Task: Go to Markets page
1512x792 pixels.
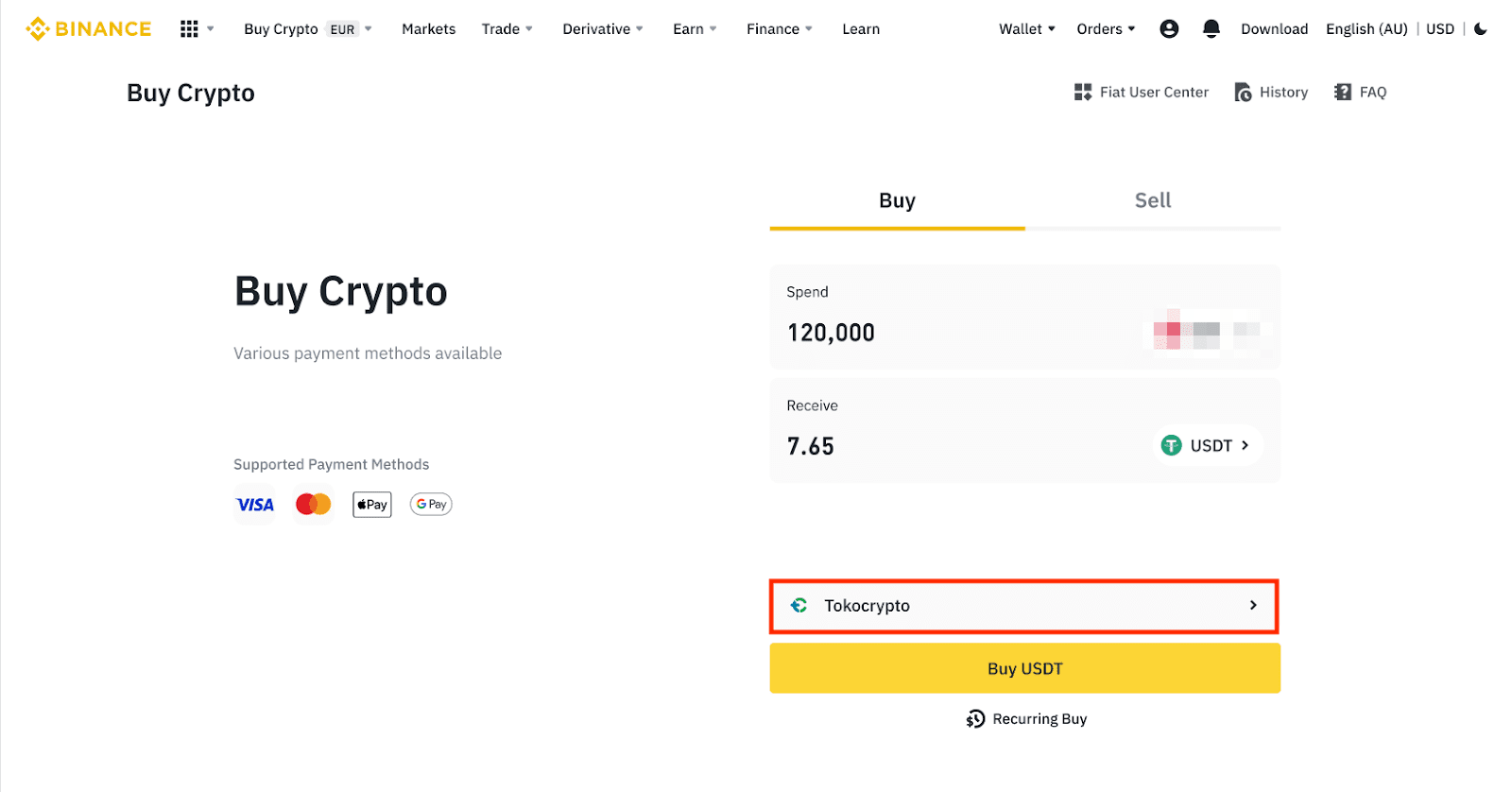Action: click(428, 29)
